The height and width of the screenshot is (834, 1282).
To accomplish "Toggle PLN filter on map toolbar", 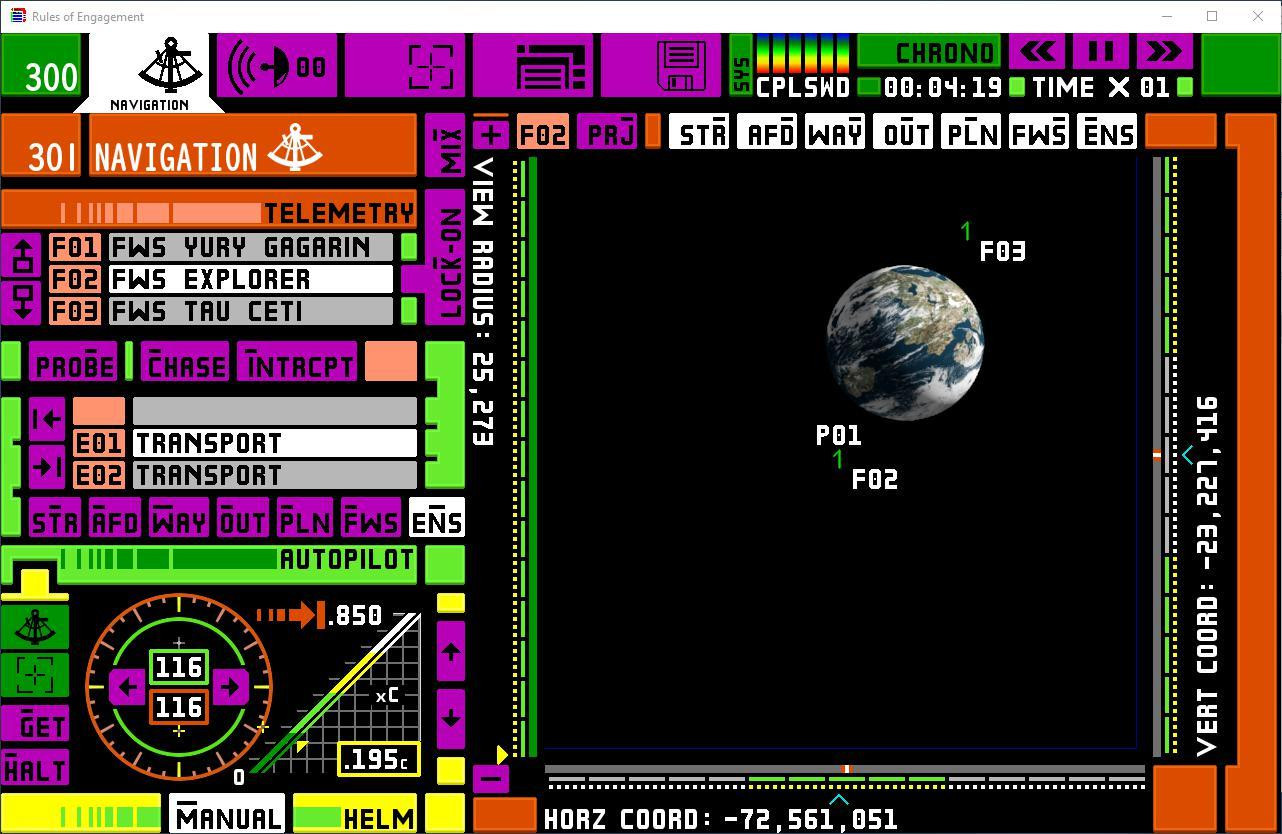I will pyautogui.click(x=971, y=133).
